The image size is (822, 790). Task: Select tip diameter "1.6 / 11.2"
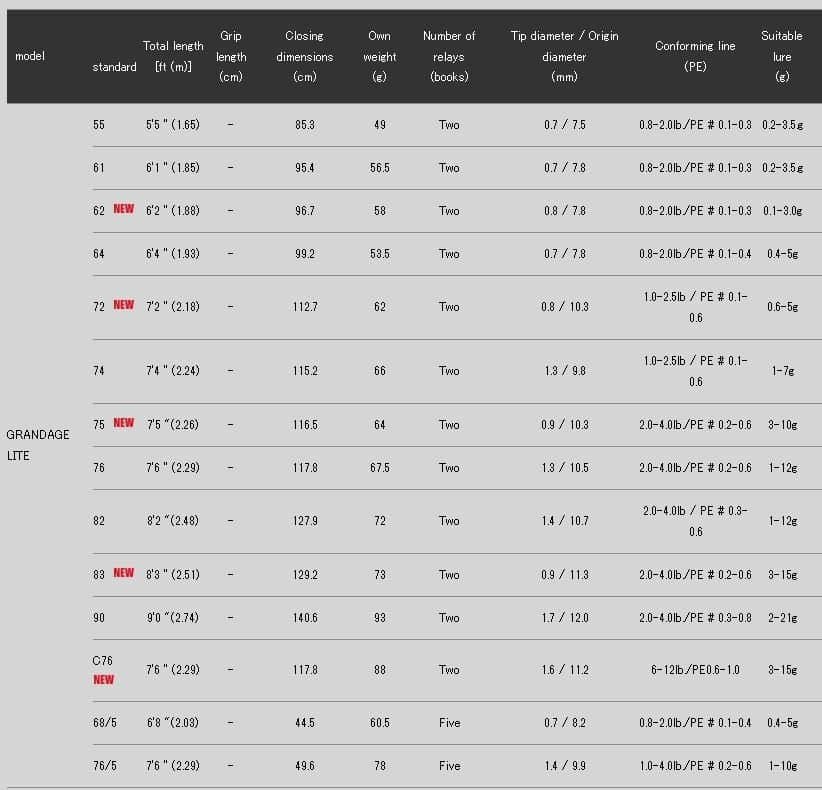click(565, 669)
